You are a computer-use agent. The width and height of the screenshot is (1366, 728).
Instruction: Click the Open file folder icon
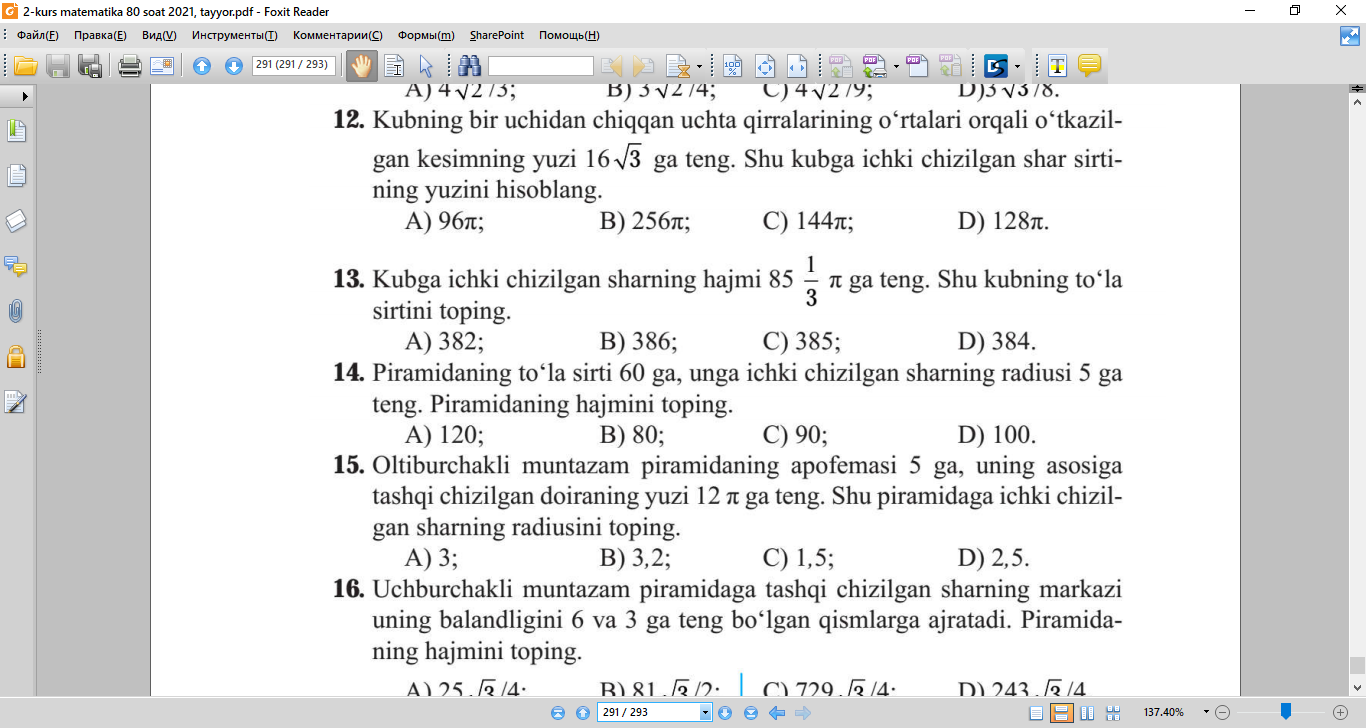coord(25,67)
